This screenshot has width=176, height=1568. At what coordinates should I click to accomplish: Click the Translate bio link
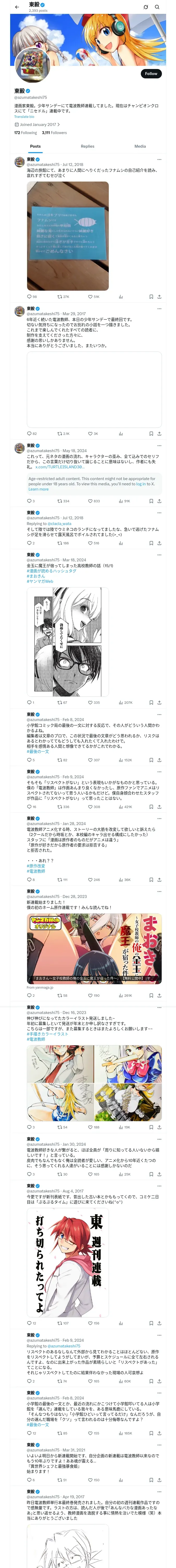coord(24,117)
